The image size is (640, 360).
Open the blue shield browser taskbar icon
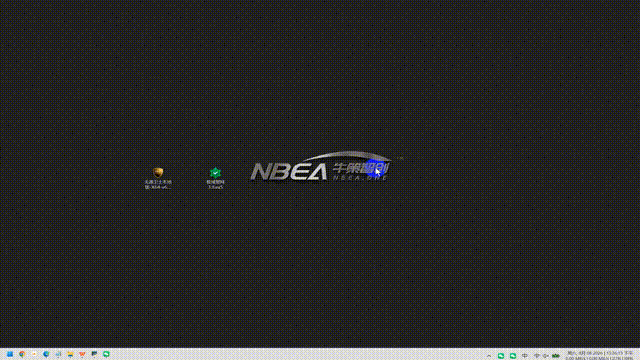tap(46, 354)
